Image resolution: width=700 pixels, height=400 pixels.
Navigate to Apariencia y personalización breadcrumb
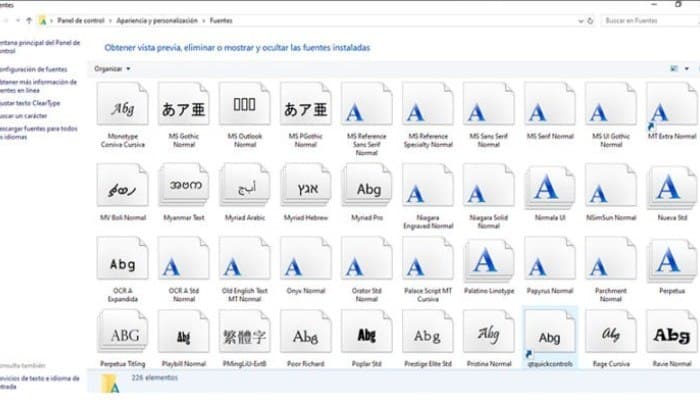[157, 21]
